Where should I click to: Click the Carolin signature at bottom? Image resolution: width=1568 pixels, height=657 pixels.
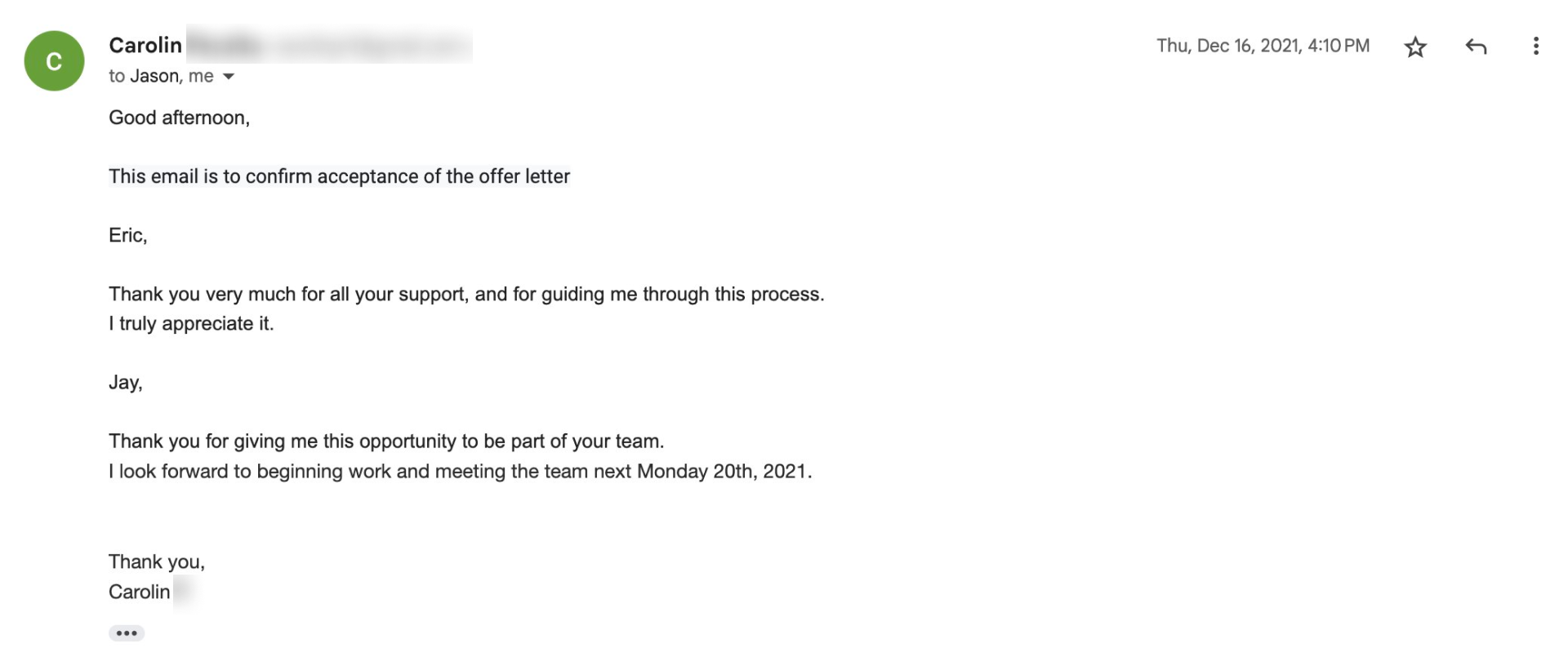[x=140, y=592]
